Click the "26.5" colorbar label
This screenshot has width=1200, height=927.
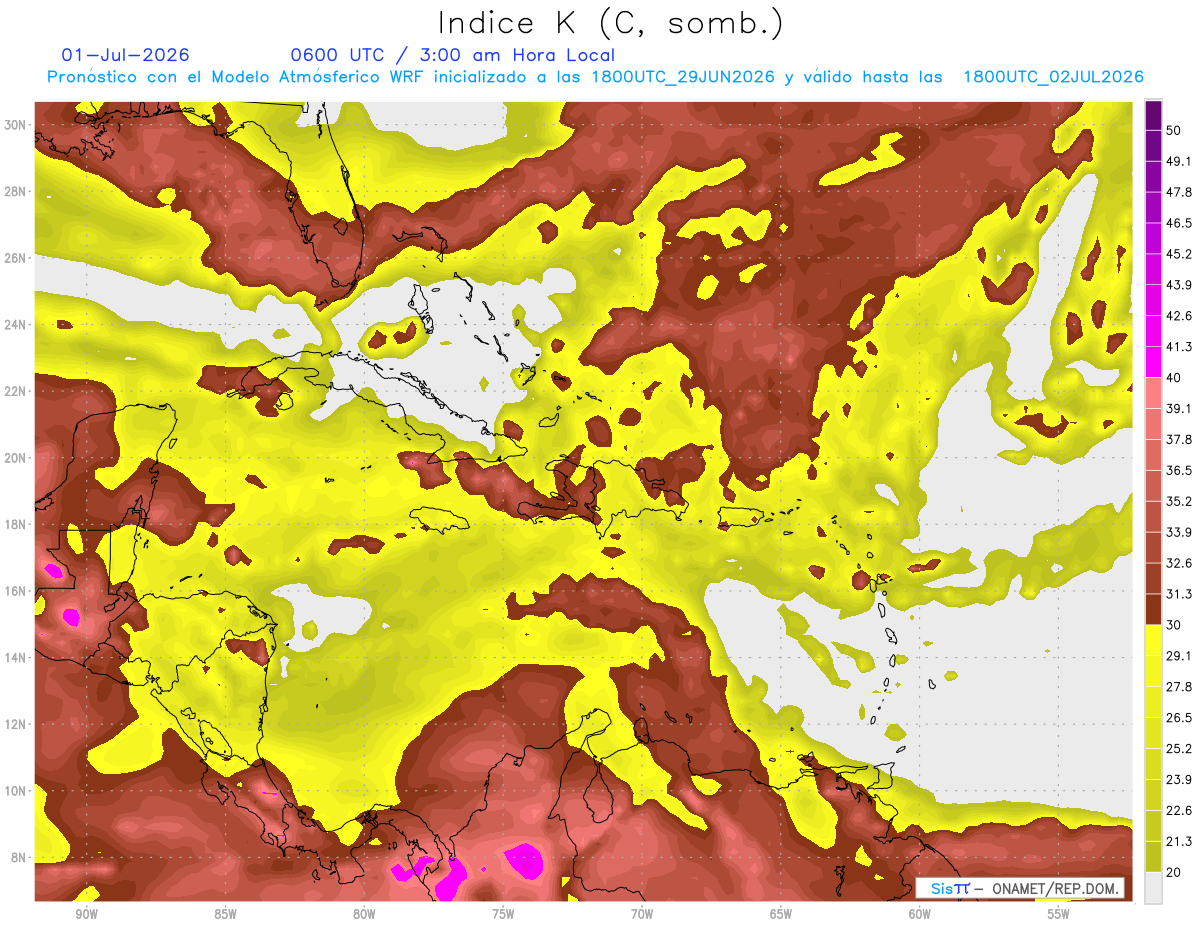tap(1178, 718)
